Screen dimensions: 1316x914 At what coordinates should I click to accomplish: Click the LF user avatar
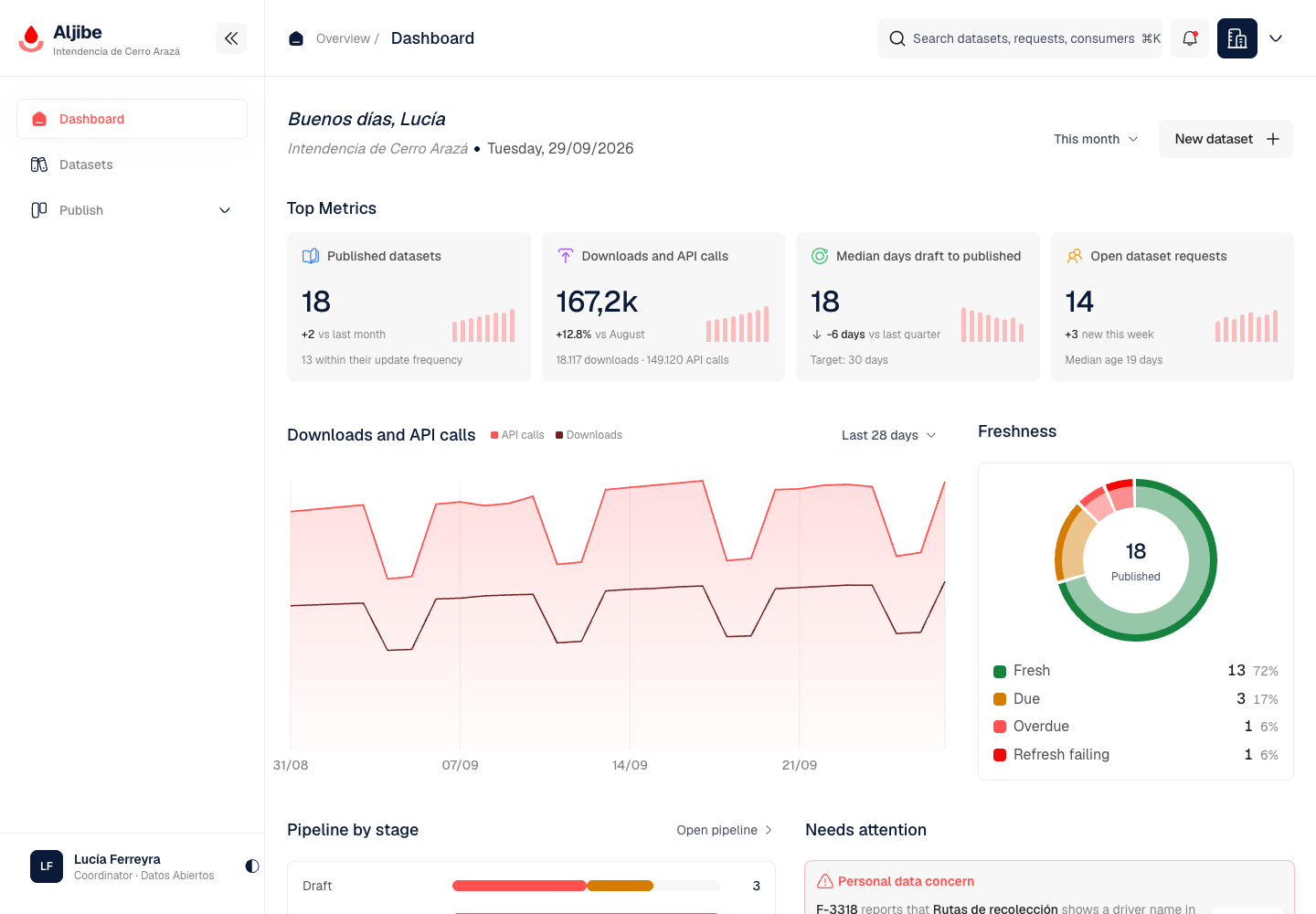coord(47,866)
